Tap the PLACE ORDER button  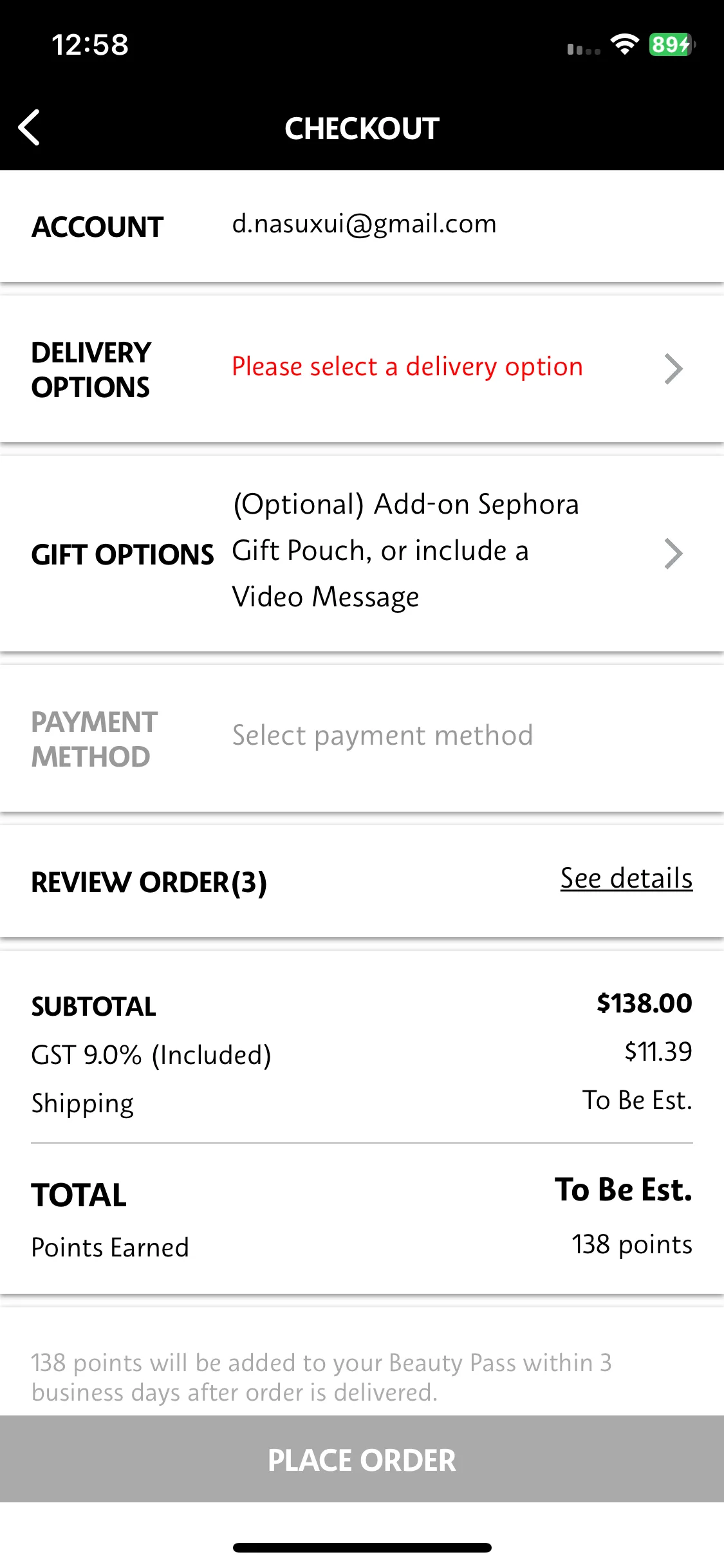pos(362,1459)
